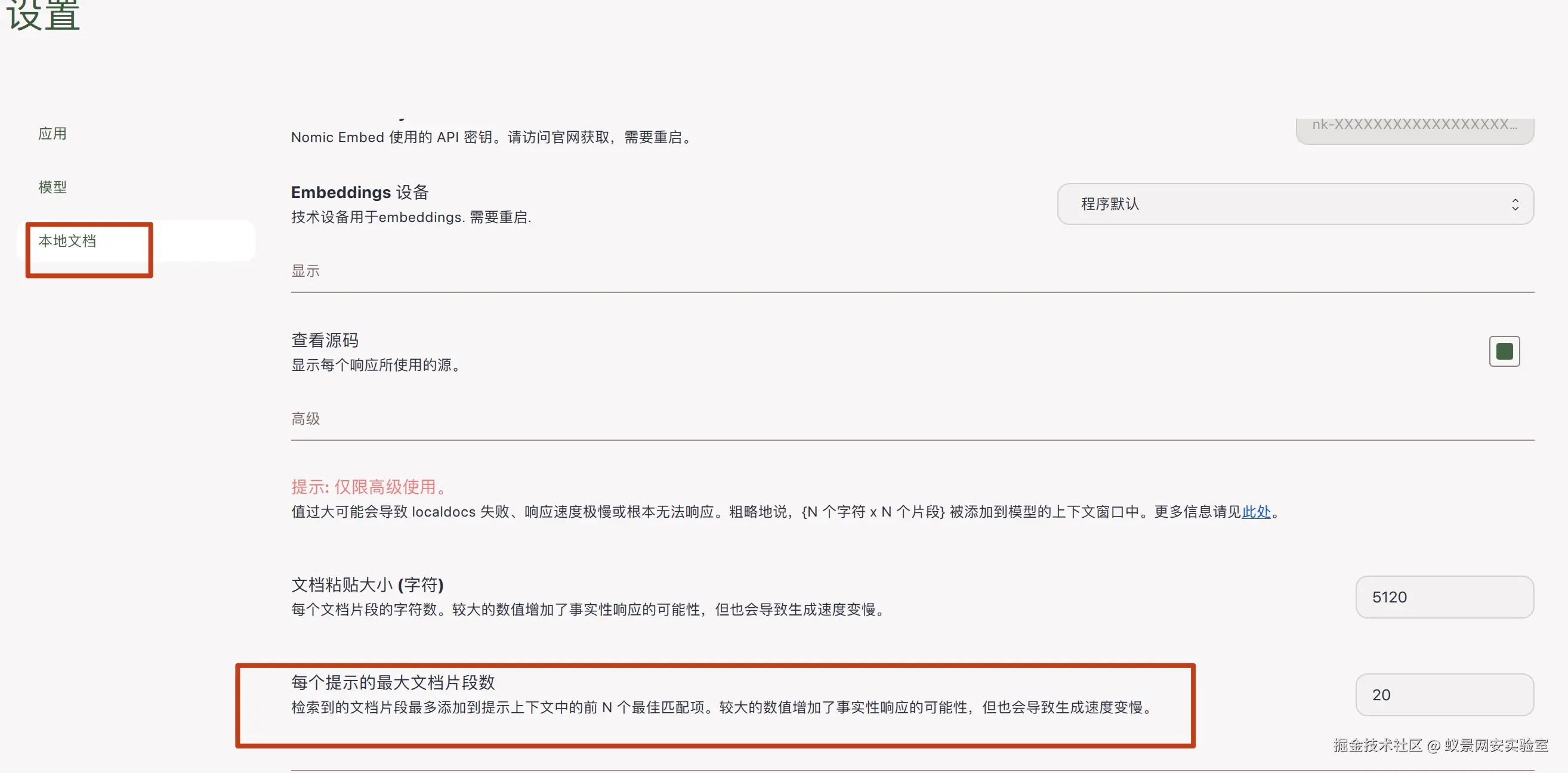Image resolution: width=1568 pixels, height=773 pixels.
Task: Open the 此处 more-info link
Action: (1255, 512)
